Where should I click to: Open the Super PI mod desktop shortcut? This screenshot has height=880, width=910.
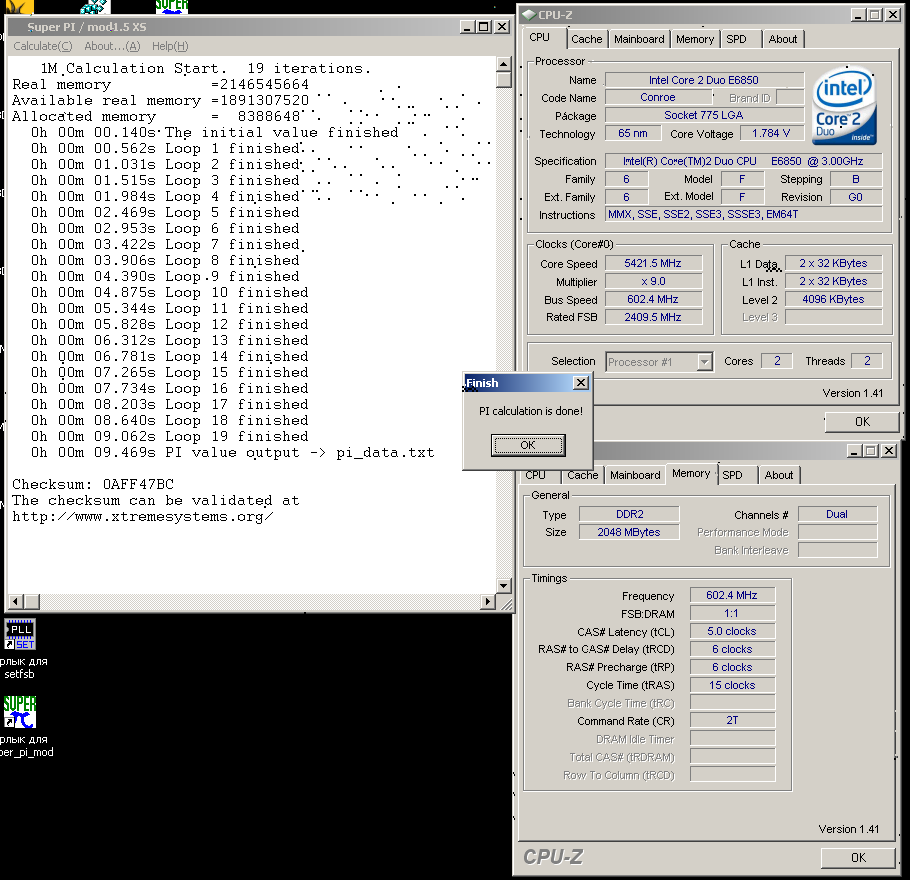tap(20, 712)
